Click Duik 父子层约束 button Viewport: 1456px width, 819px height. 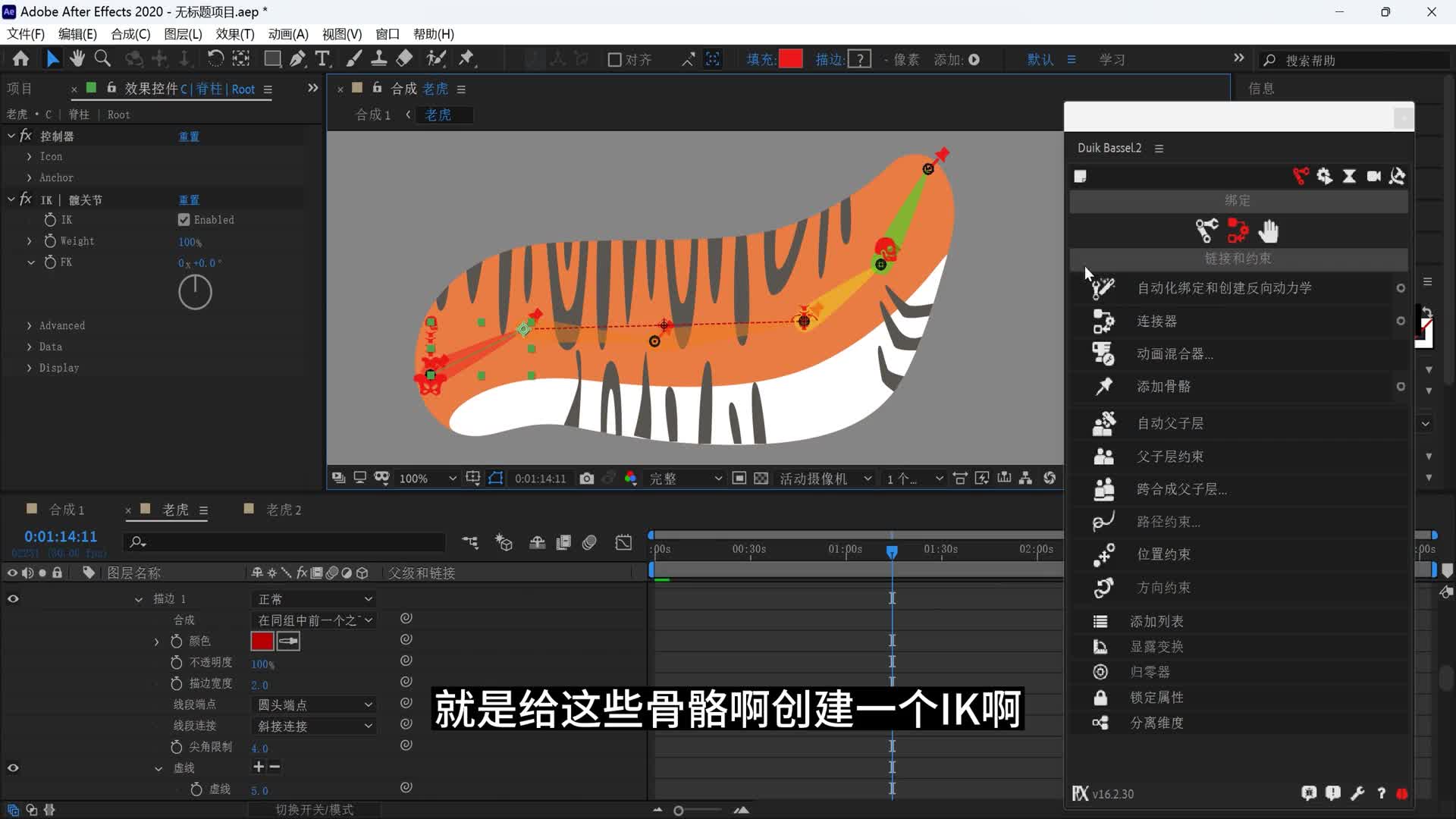(1170, 457)
